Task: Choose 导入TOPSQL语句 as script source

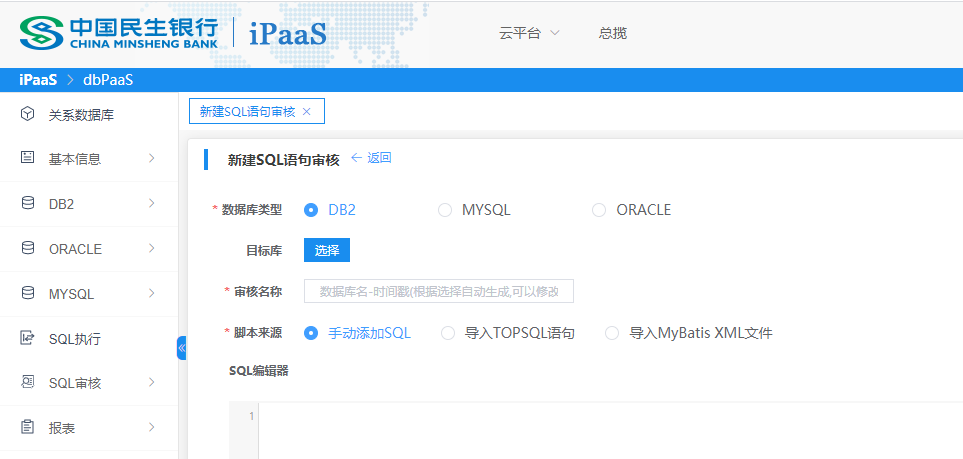Action: click(x=448, y=333)
